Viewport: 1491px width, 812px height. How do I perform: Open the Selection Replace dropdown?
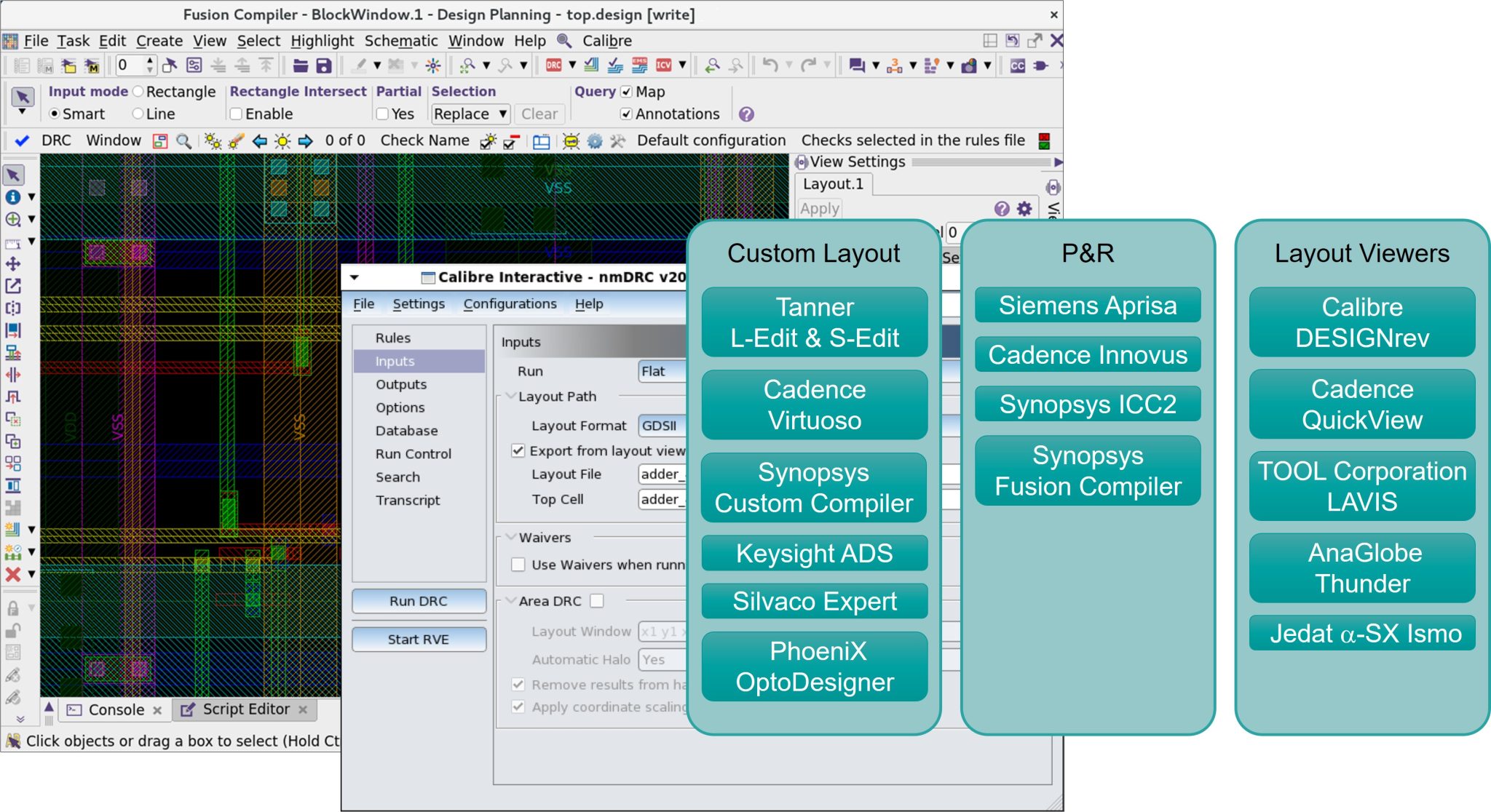coord(470,114)
